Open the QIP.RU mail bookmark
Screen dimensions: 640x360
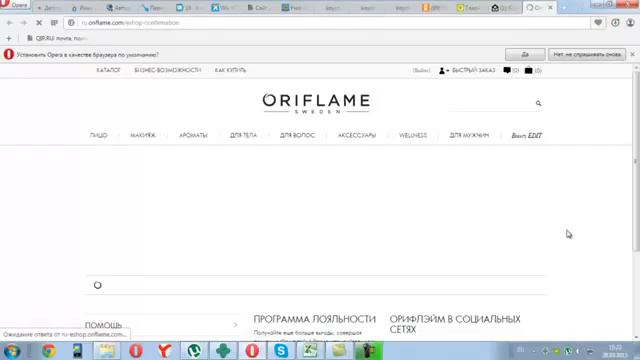click(x=57, y=38)
